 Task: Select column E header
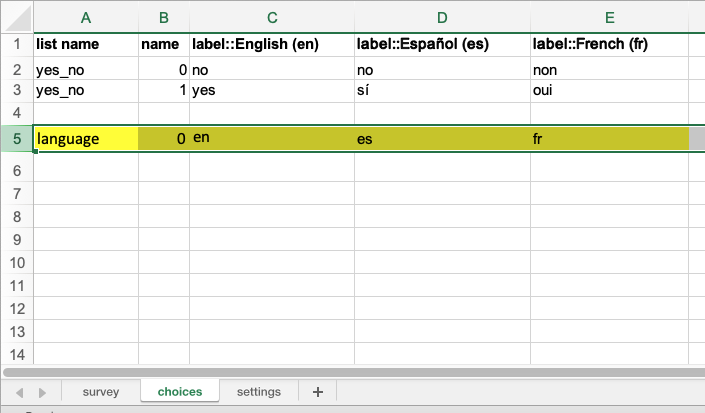coord(609,18)
